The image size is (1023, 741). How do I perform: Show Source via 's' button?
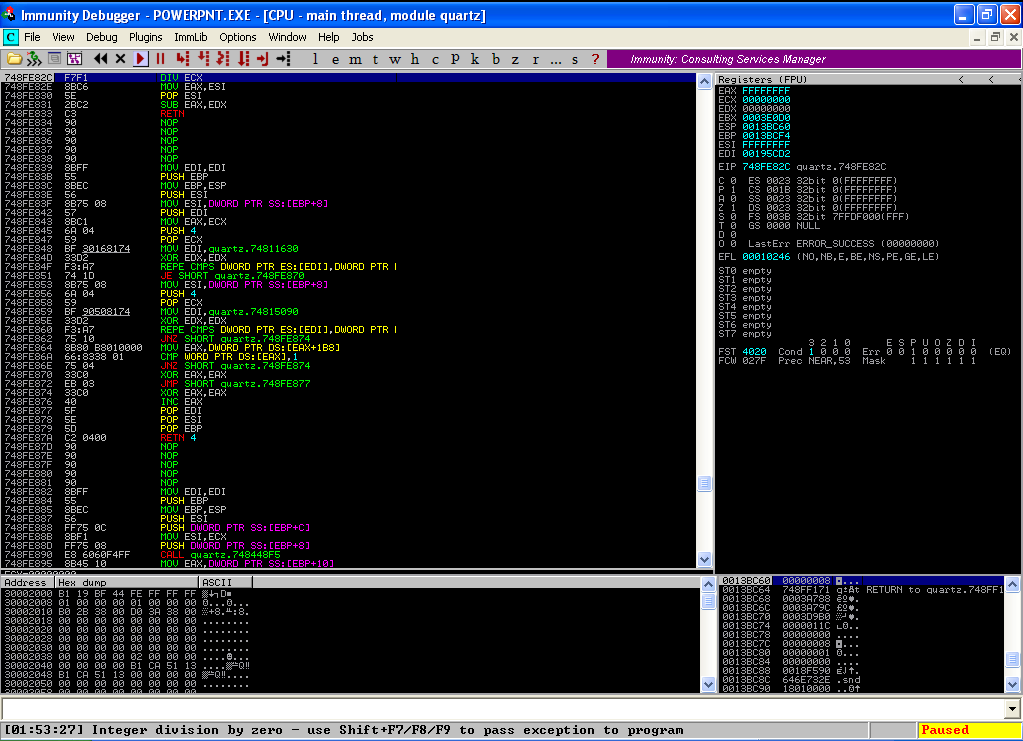point(575,59)
